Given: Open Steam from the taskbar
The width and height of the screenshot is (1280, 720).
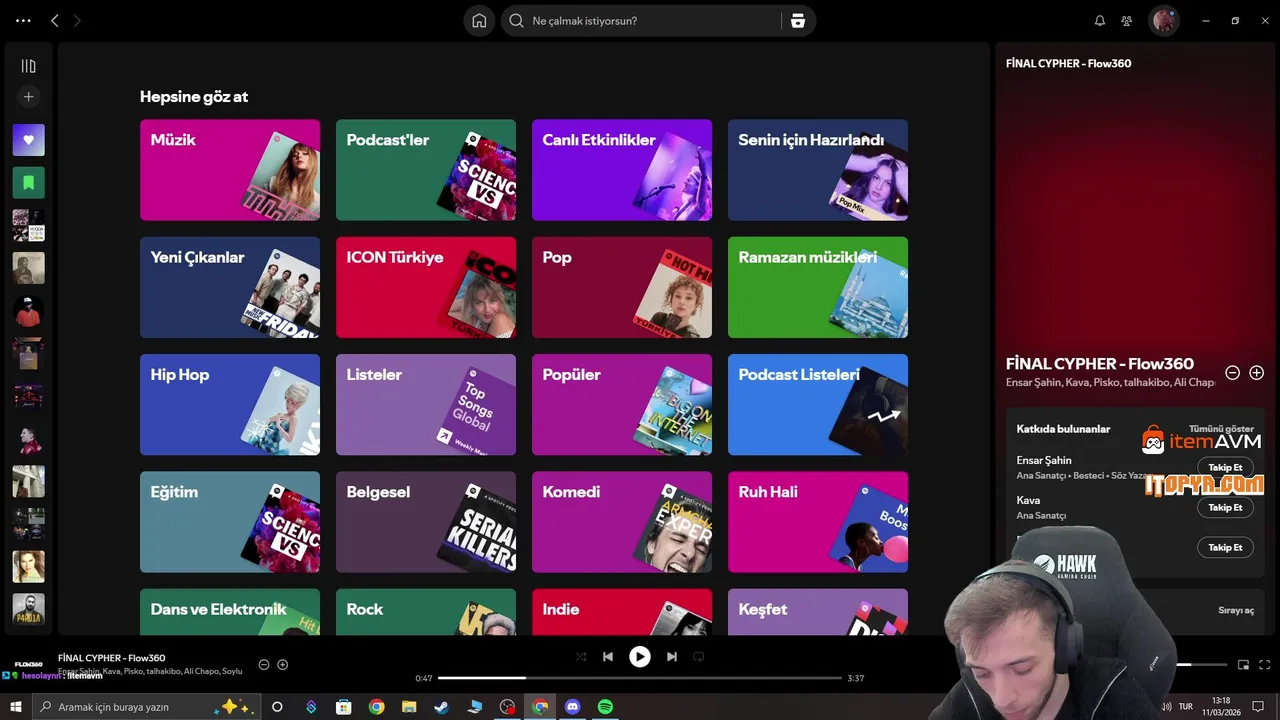Looking at the screenshot, I should [441, 707].
